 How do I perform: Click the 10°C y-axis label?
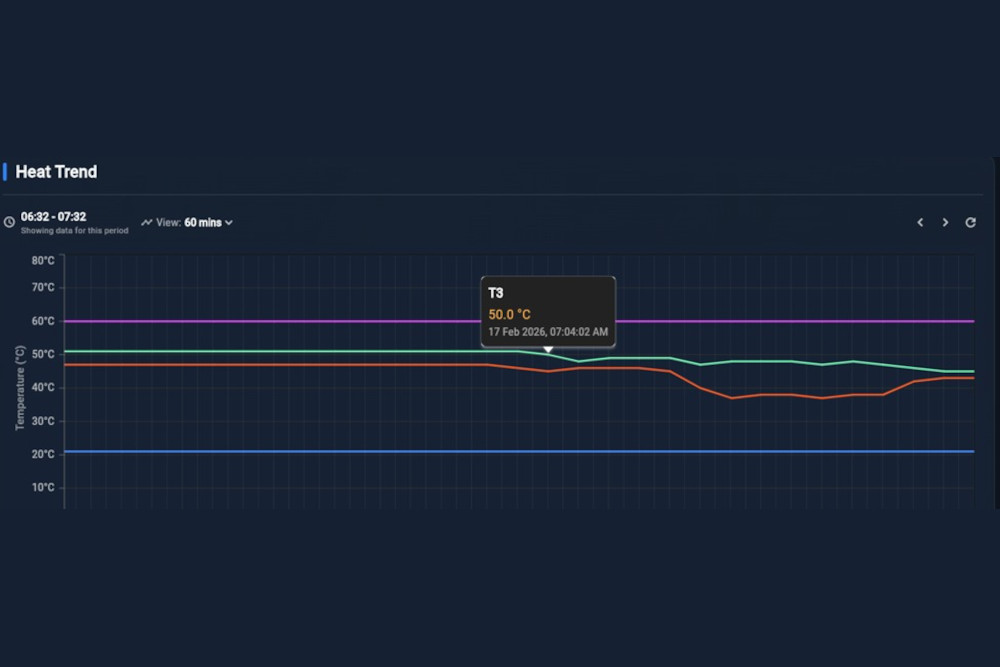43,488
